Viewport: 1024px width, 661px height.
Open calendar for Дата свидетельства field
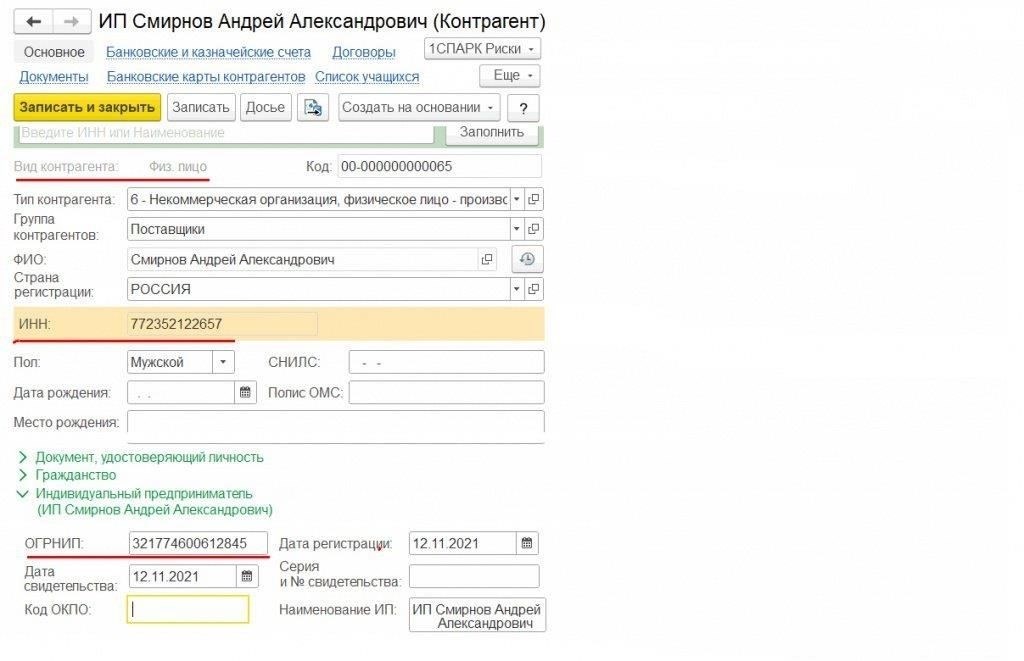click(x=246, y=576)
